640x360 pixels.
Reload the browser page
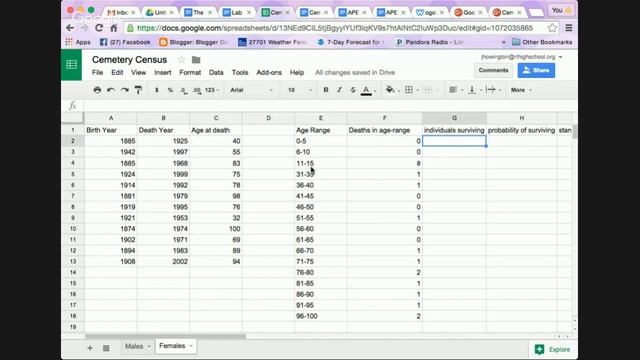click(99, 28)
